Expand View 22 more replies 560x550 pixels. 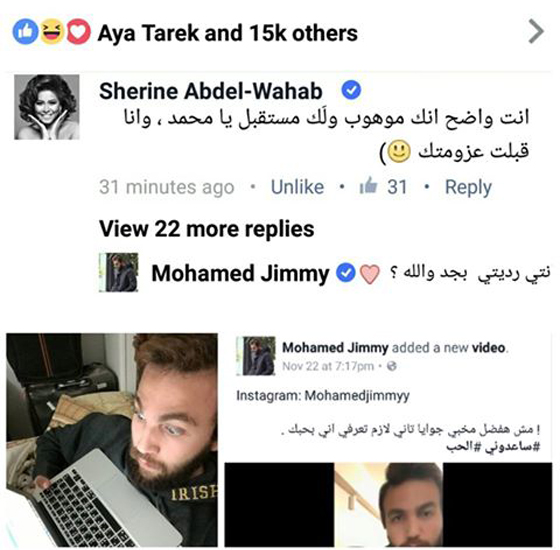pyautogui.click(x=206, y=229)
